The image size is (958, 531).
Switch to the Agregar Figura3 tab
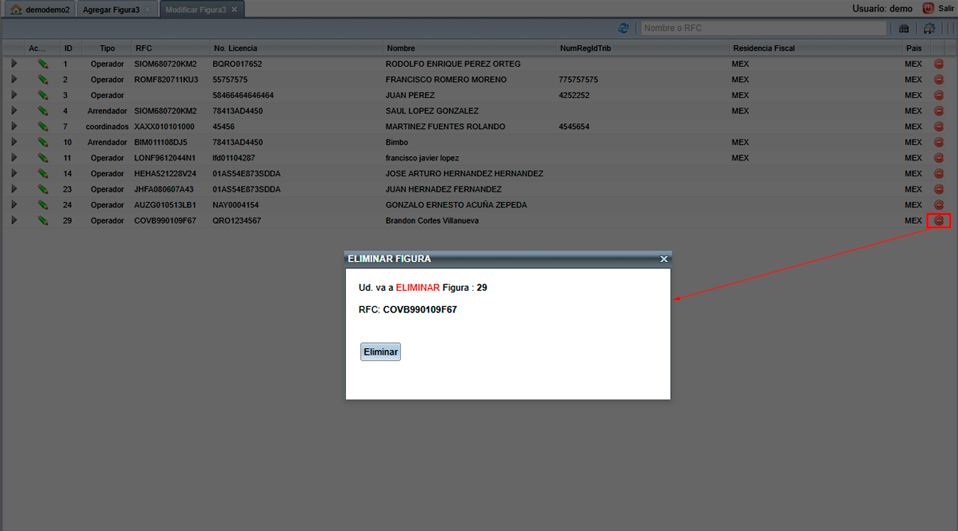110,9
